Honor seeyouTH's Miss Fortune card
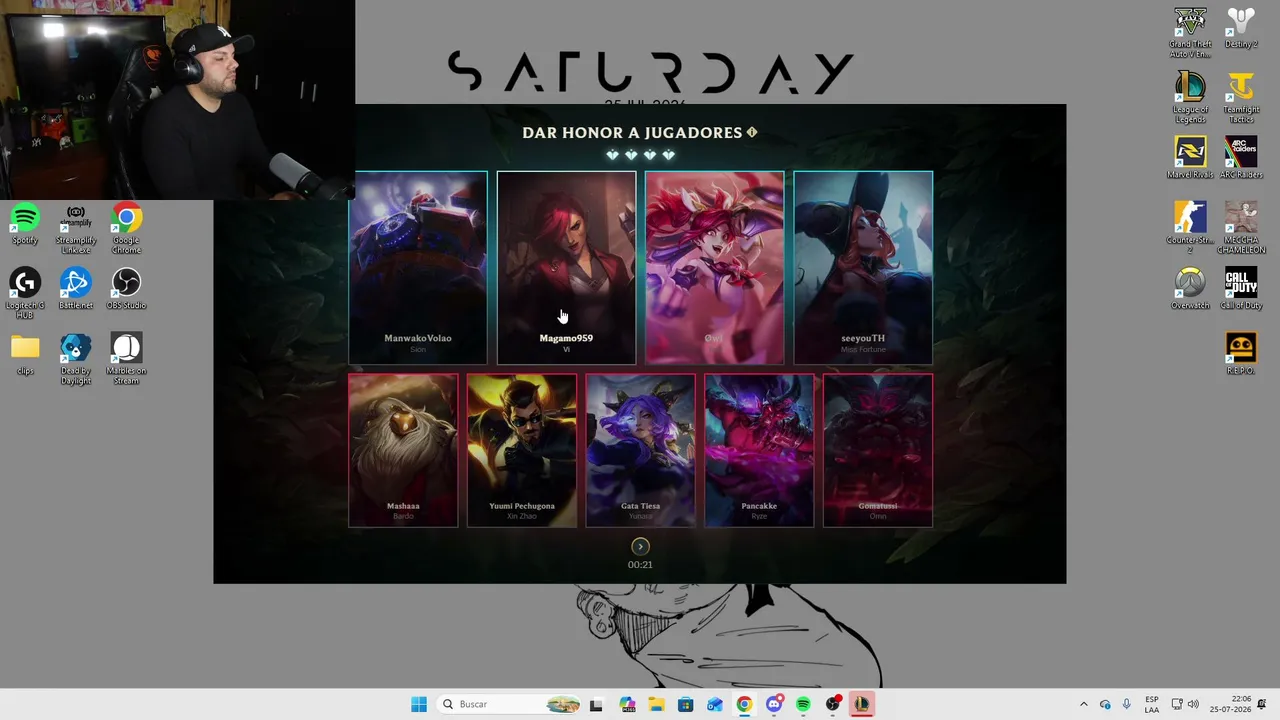Viewport: 1280px width, 720px height. [863, 267]
